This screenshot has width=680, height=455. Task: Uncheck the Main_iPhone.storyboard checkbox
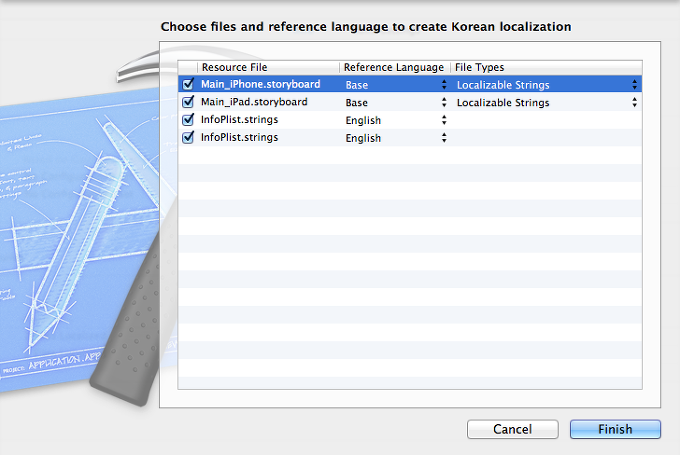click(188, 84)
